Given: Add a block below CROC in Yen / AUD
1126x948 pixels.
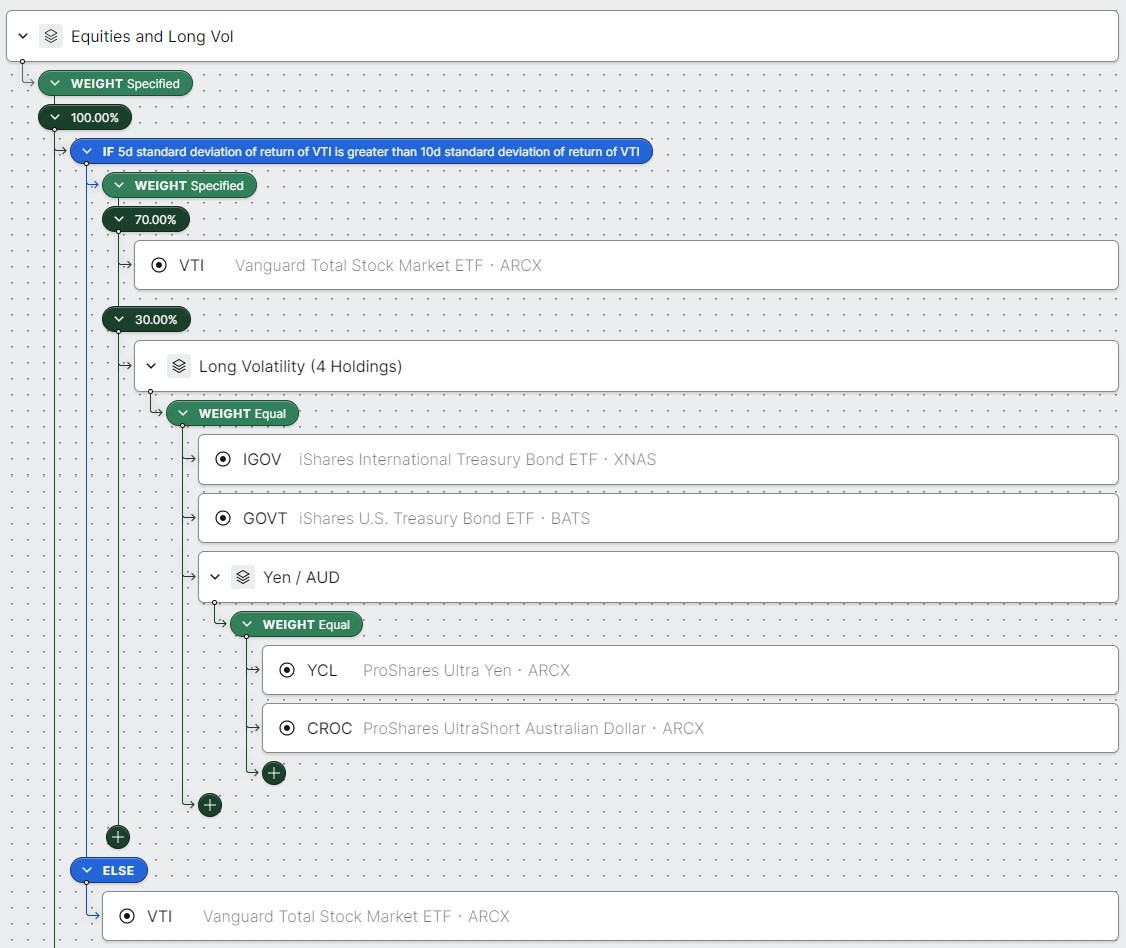Looking at the screenshot, I should (x=274, y=773).
